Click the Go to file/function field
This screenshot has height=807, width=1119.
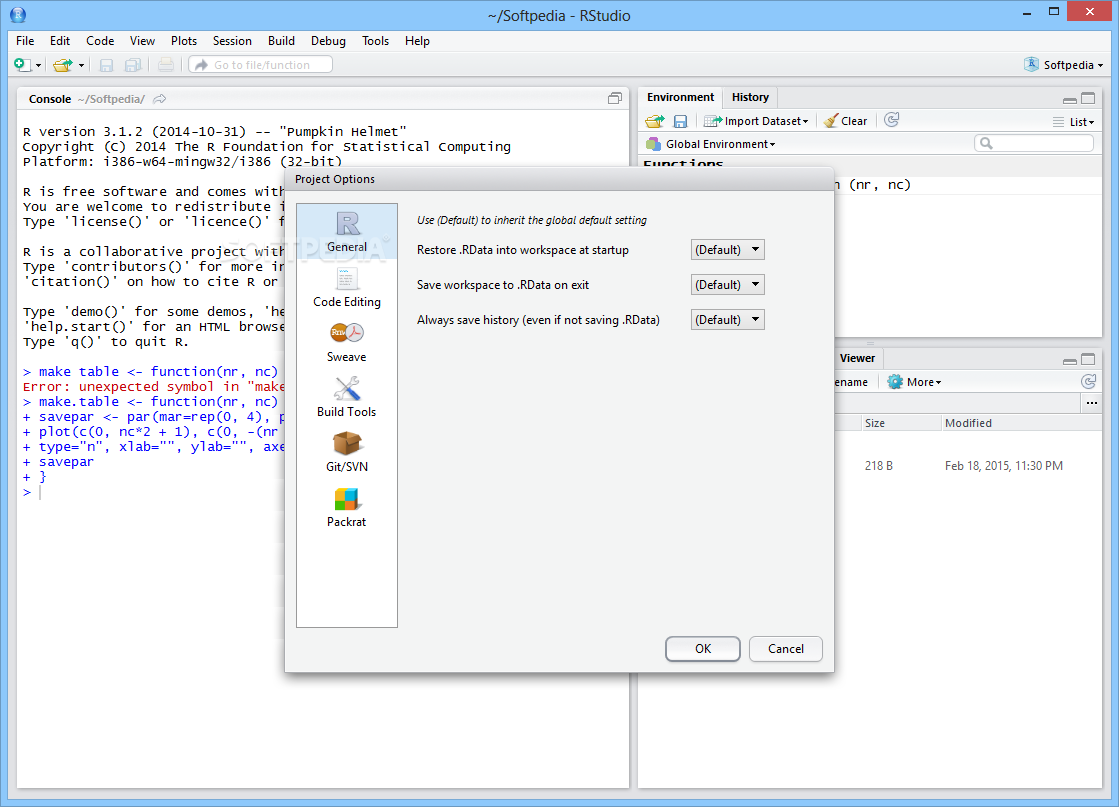[x=261, y=65]
